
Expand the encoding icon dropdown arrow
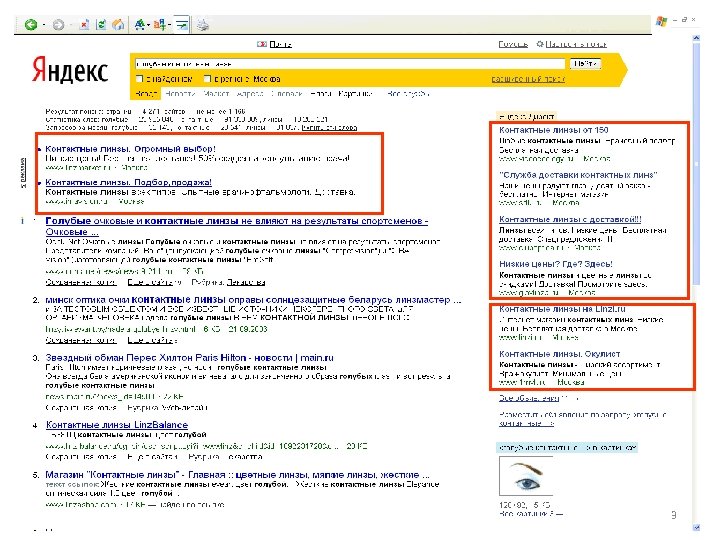coord(169,25)
